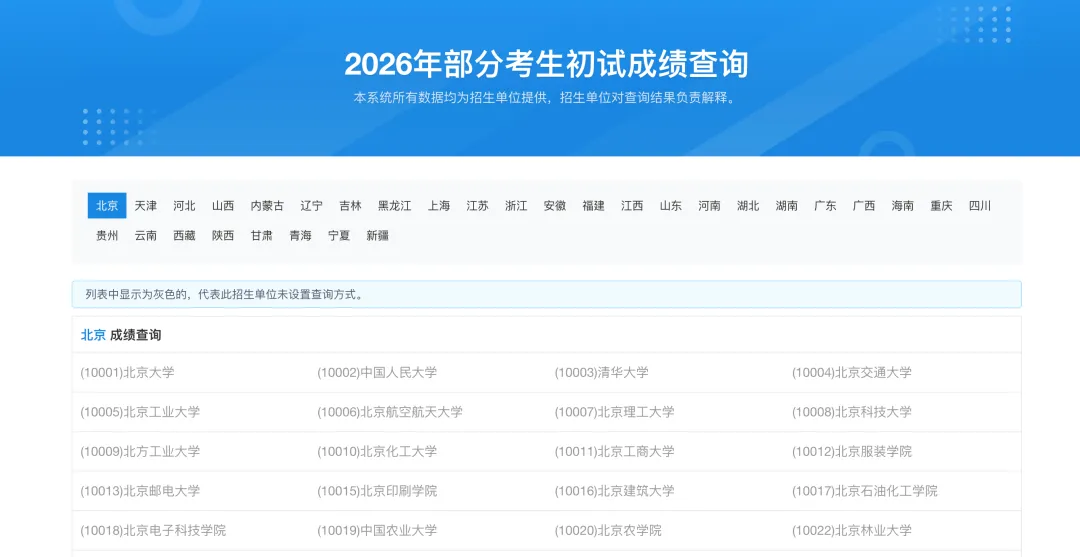
Task: Click (10002)中国人民大学 entry
Action: pyautogui.click(x=377, y=372)
